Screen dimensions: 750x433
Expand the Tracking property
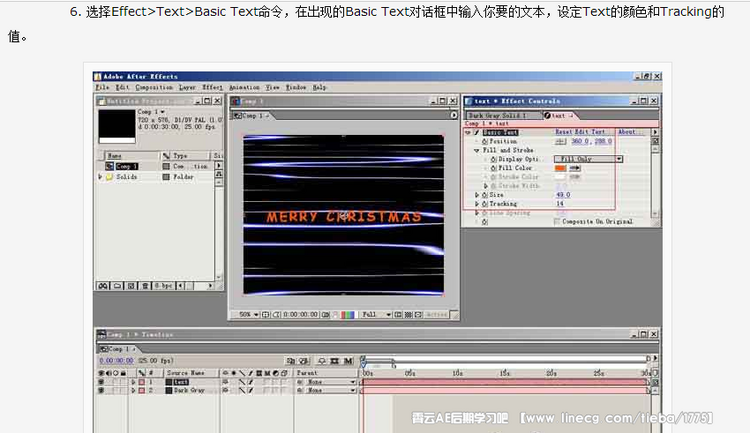[476, 204]
